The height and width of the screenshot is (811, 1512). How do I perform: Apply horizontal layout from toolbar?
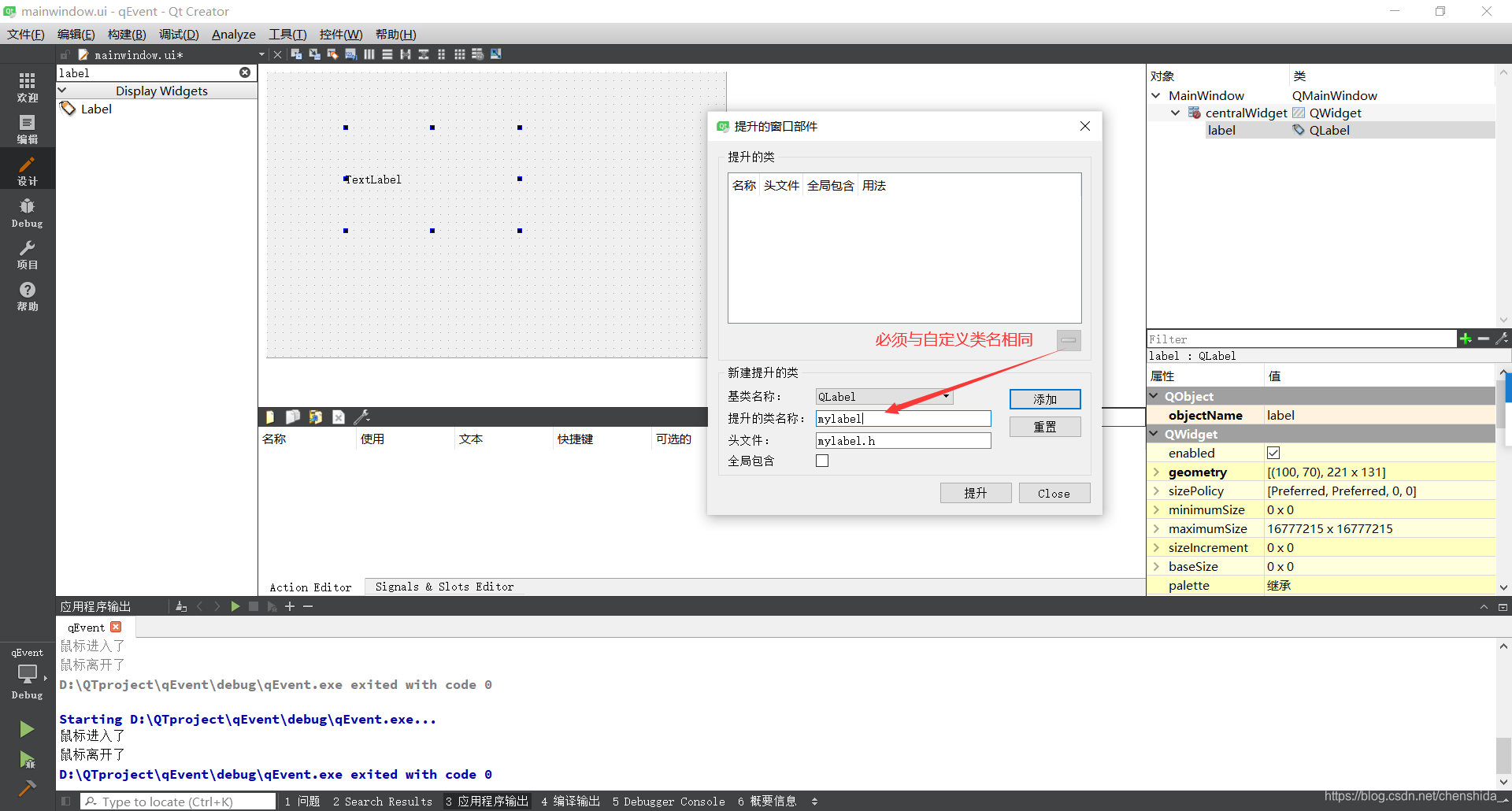(x=369, y=54)
